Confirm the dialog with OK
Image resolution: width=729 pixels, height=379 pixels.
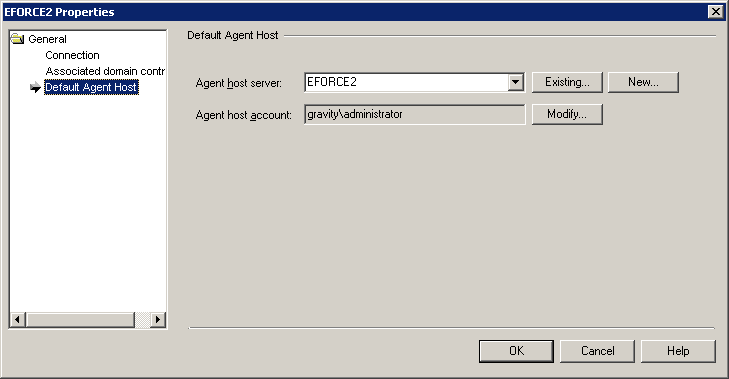(x=516, y=351)
